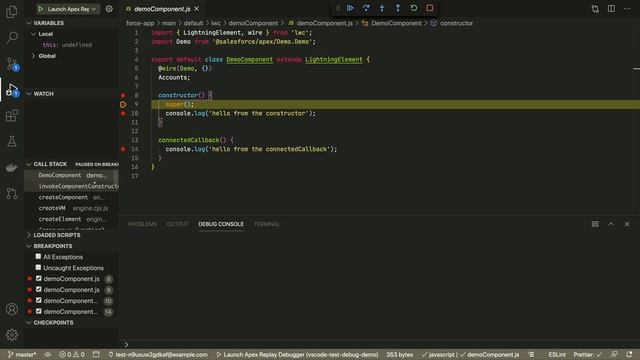
Task: Step over in the debug toolbar
Action: coord(366,8)
